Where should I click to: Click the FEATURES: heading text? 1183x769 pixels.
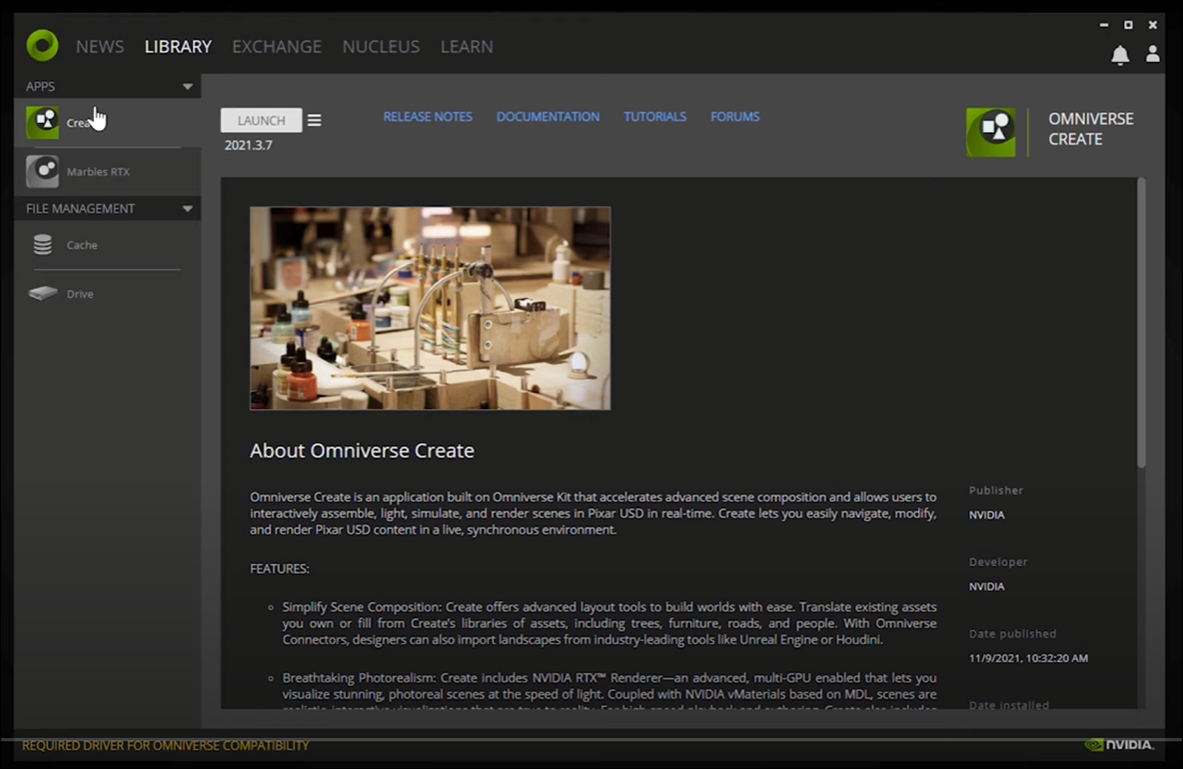tap(280, 568)
